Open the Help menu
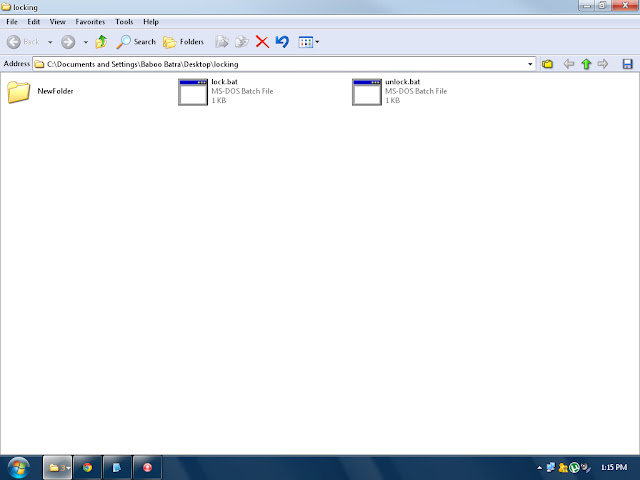This screenshot has width=640, height=480. (x=151, y=22)
